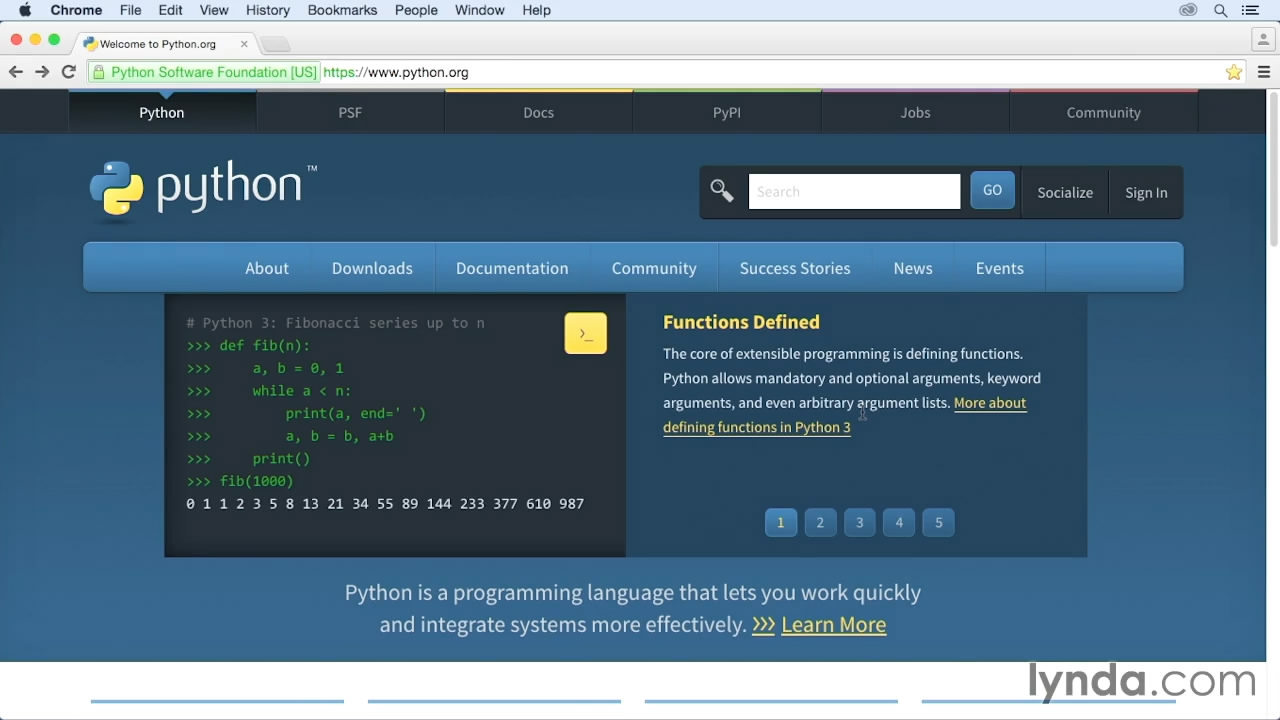Click Chrome user profile icon
The image size is (1280, 720).
pyautogui.click(x=1262, y=41)
